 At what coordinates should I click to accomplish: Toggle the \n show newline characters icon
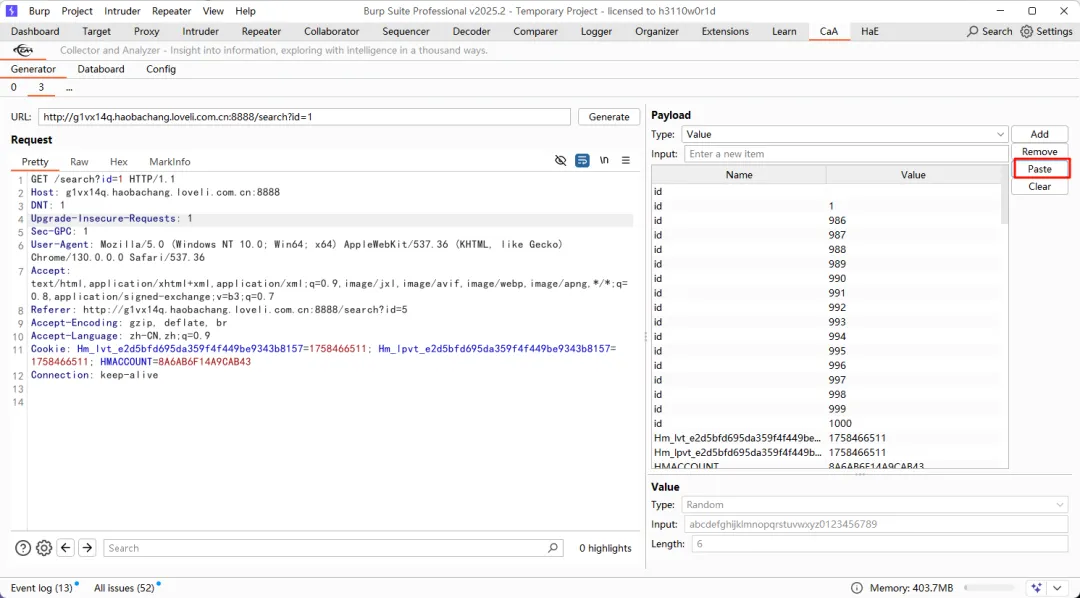pyautogui.click(x=604, y=160)
